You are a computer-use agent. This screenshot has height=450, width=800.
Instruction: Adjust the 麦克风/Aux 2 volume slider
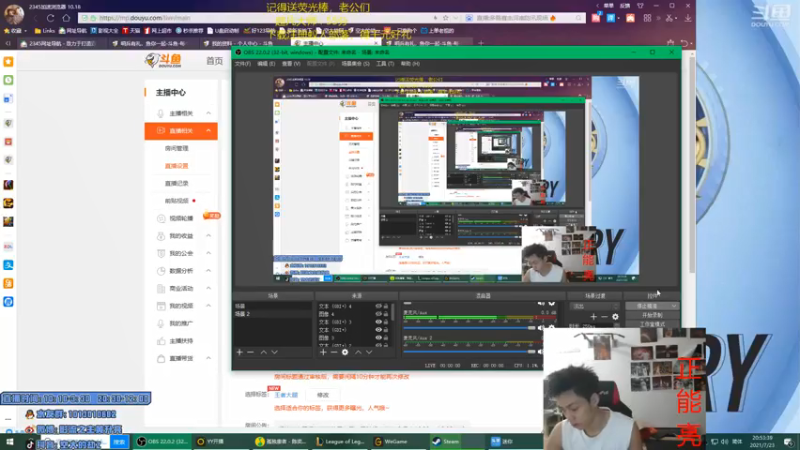click(469, 352)
